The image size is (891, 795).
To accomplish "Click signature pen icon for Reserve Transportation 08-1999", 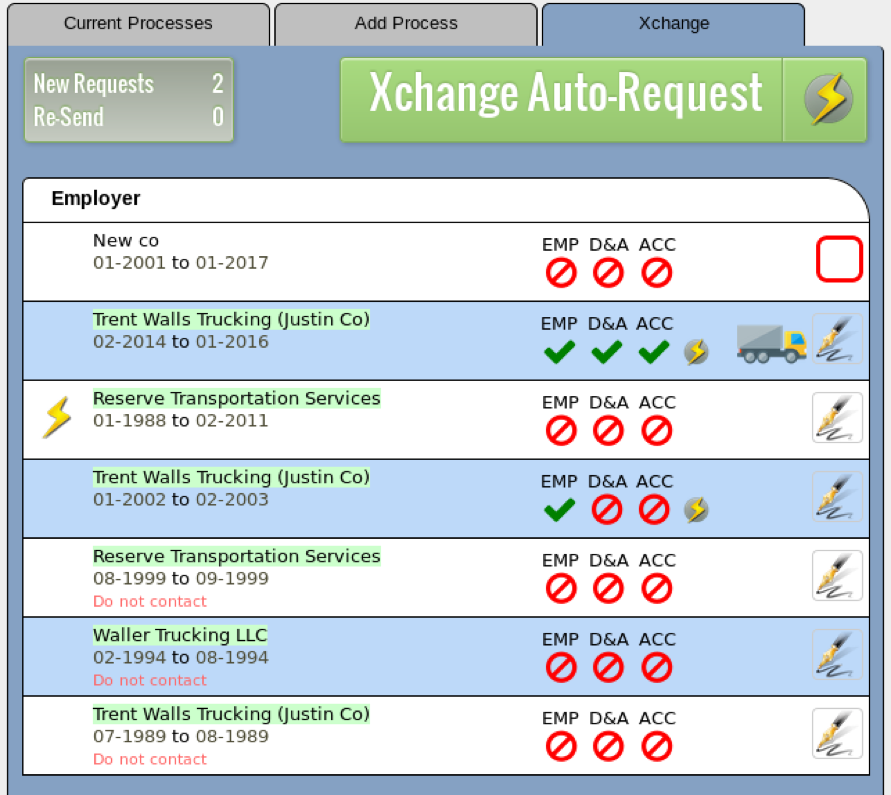I will coord(837,576).
